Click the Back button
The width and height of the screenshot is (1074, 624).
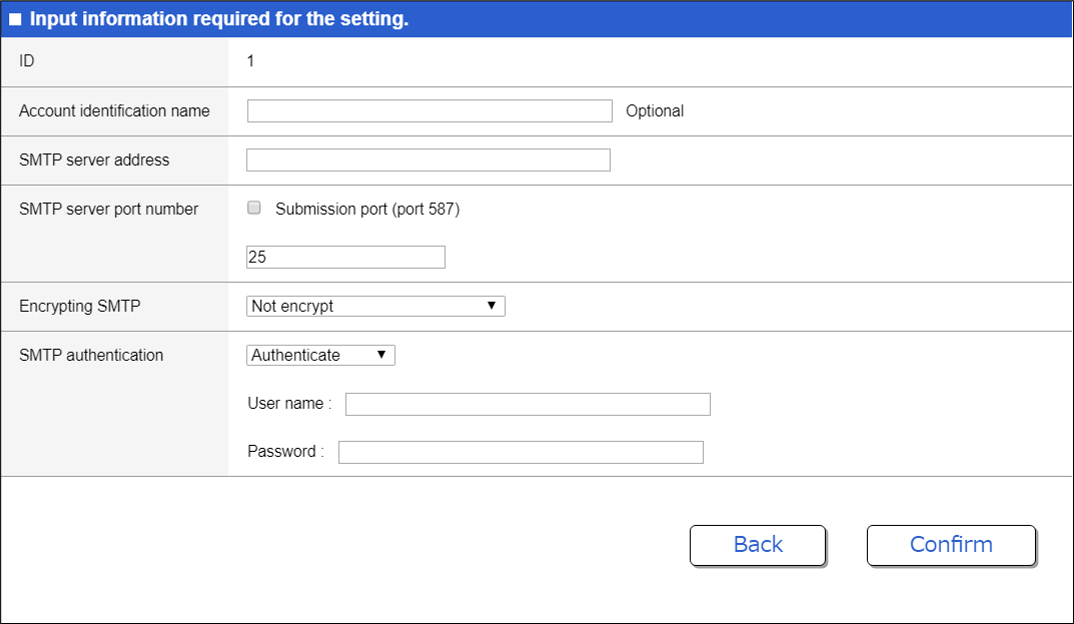coord(757,545)
